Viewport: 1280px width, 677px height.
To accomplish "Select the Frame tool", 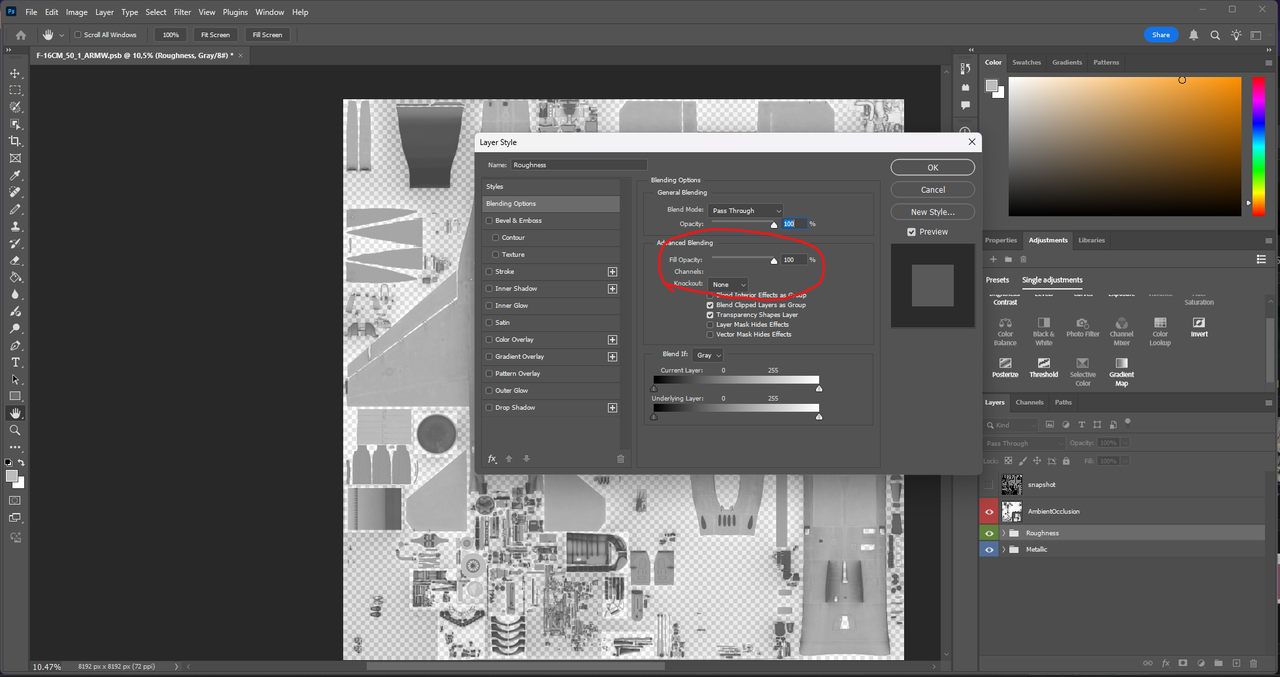I will (x=15, y=158).
